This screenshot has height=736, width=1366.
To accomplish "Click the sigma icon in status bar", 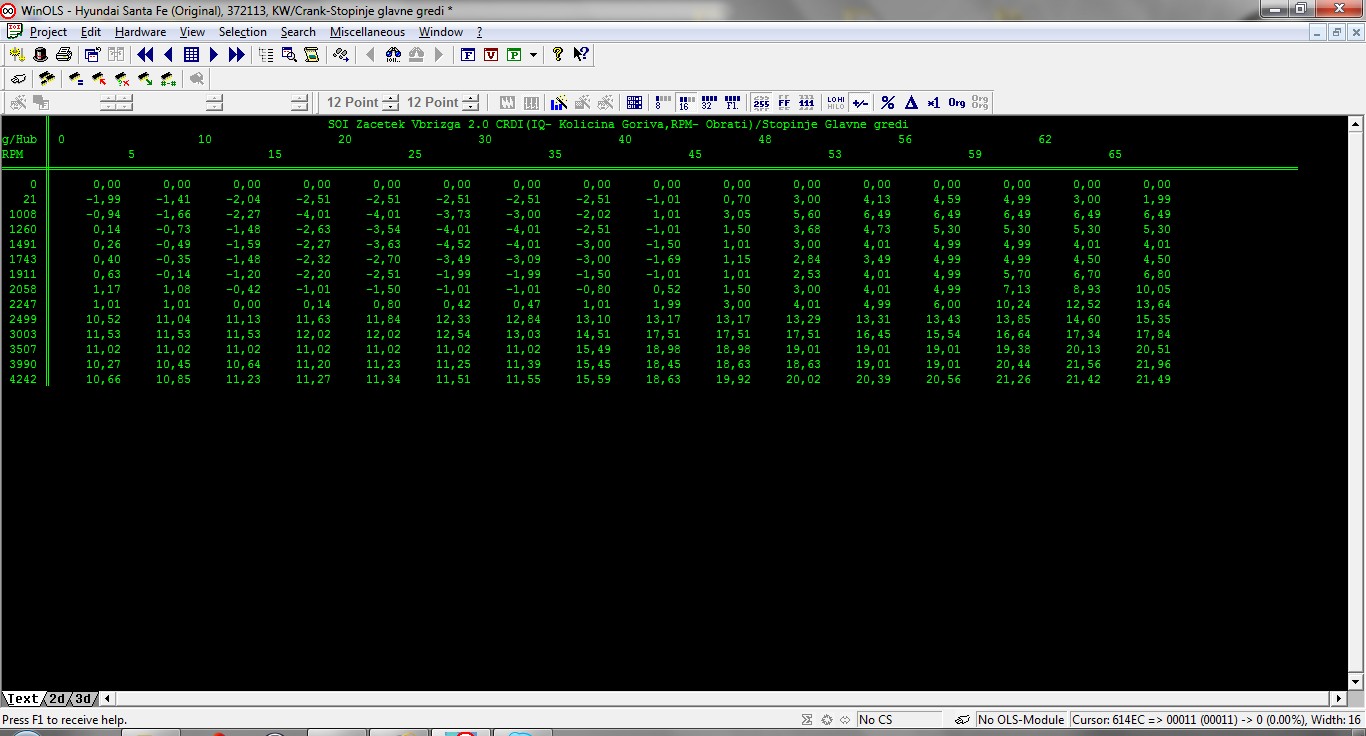I will point(808,719).
